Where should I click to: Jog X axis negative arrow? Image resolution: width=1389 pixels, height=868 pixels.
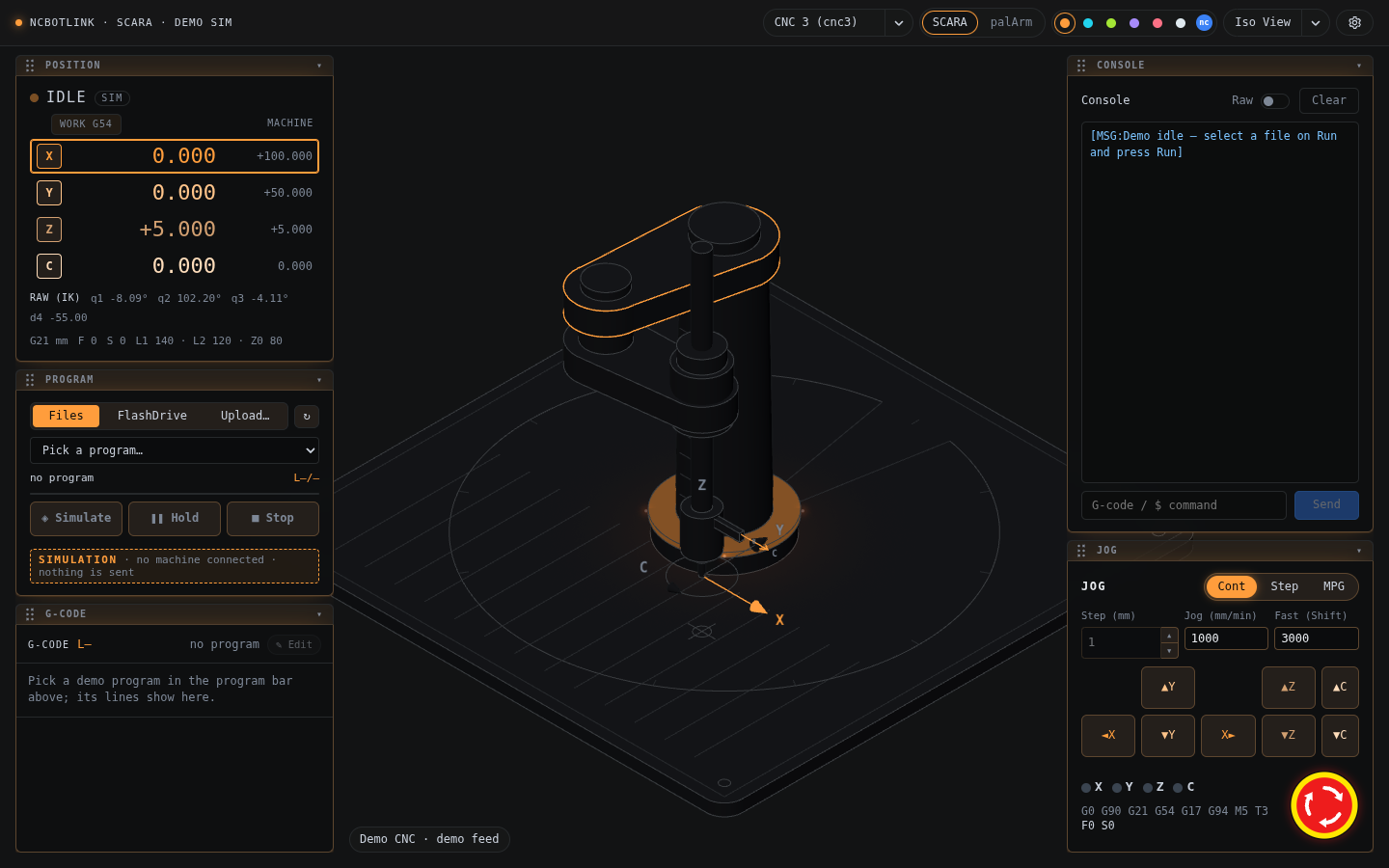(1108, 736)
